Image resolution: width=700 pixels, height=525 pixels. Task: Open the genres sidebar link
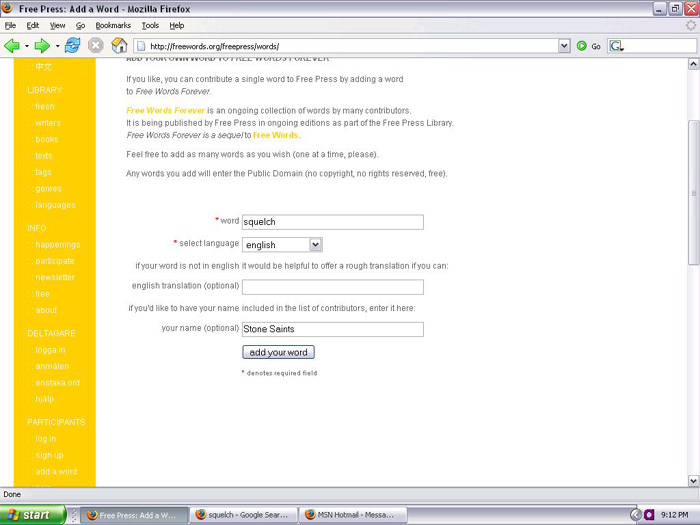pyautogui.click(x=48, y=189)
